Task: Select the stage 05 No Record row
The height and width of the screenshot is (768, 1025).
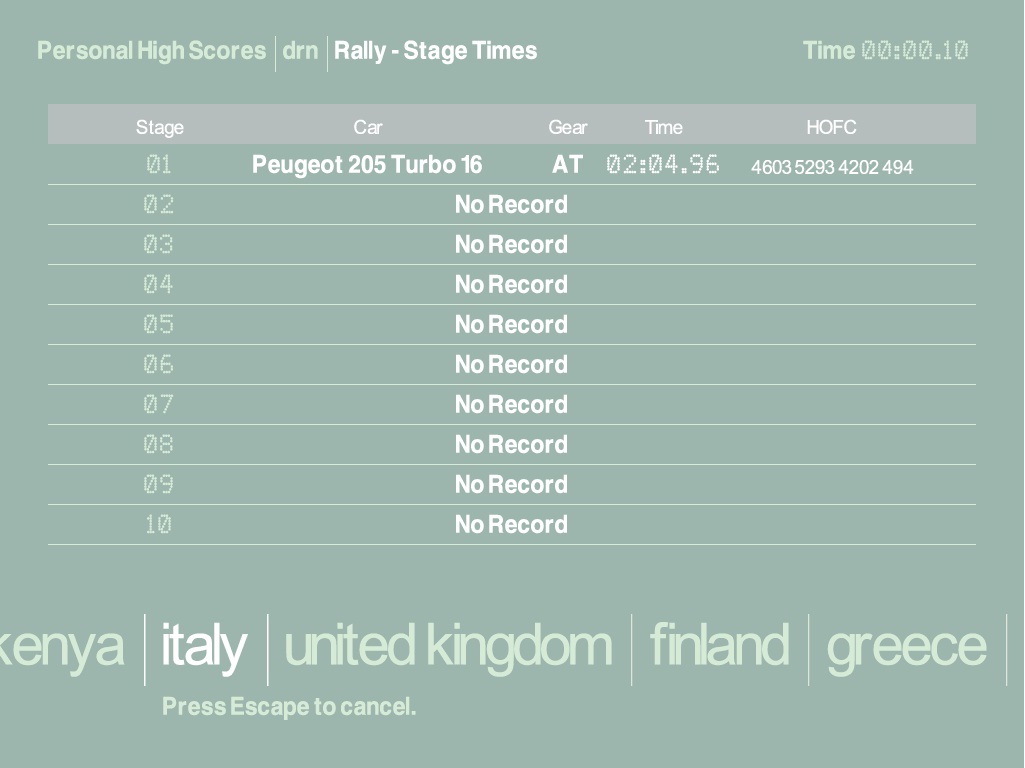Action: click(511, 325)
